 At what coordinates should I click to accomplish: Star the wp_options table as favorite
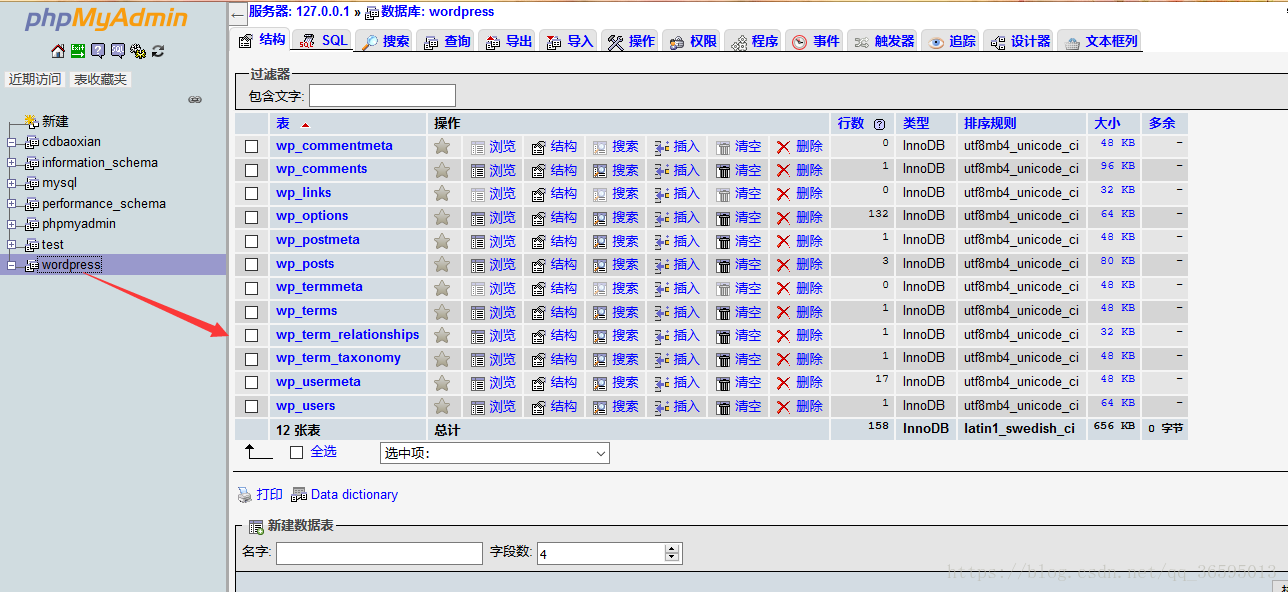(x=442, y=217)
